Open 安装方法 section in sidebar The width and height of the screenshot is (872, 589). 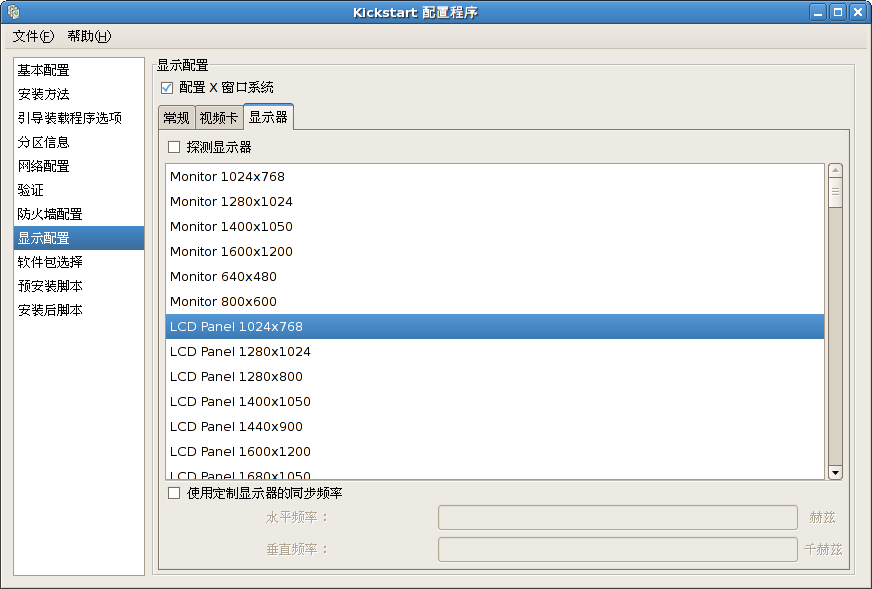79,94
